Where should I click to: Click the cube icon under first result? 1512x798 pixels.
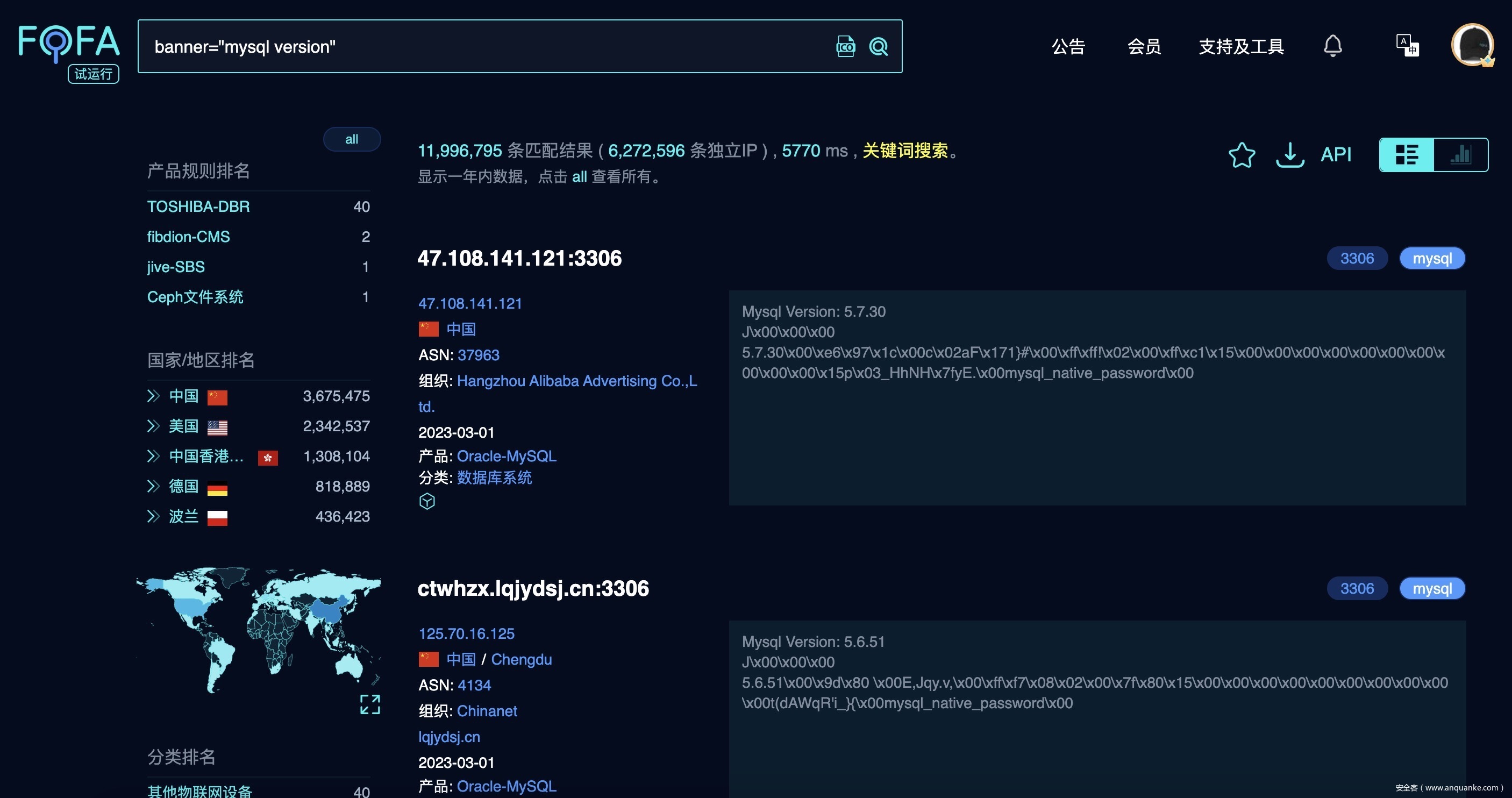click(x=427, y=501)
